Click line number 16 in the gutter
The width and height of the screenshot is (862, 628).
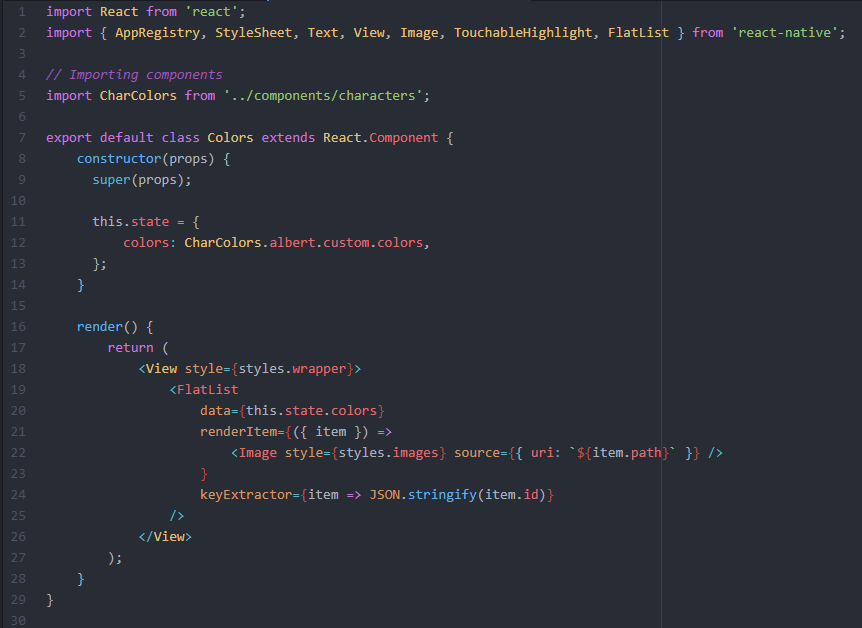18,327
